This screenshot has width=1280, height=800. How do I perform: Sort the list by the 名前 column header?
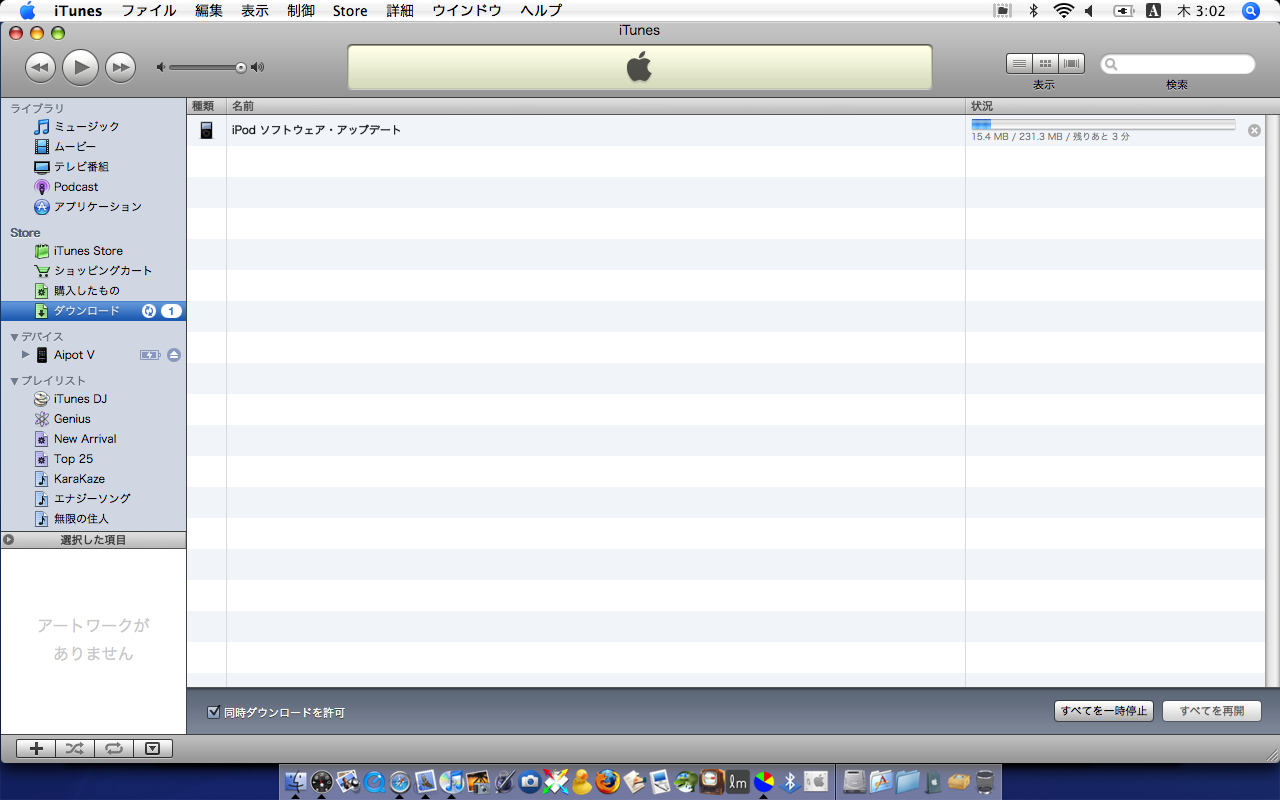tap(596, 106)
